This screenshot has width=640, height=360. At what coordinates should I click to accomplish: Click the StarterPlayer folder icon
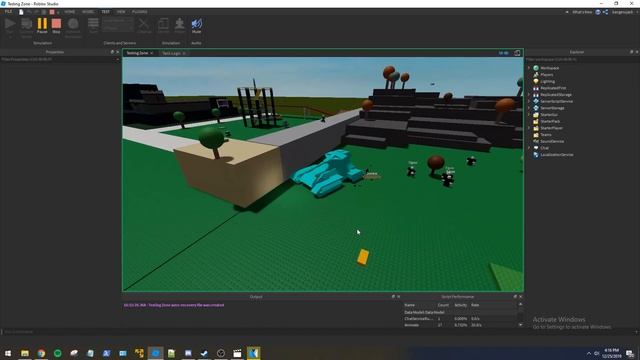tap(536, 128)
